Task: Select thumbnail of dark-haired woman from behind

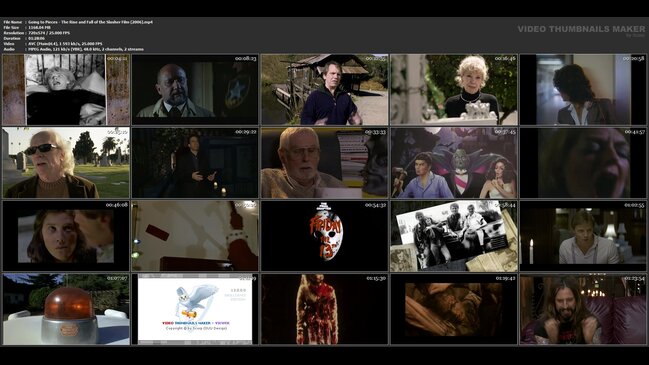Action: click(583, 89)
